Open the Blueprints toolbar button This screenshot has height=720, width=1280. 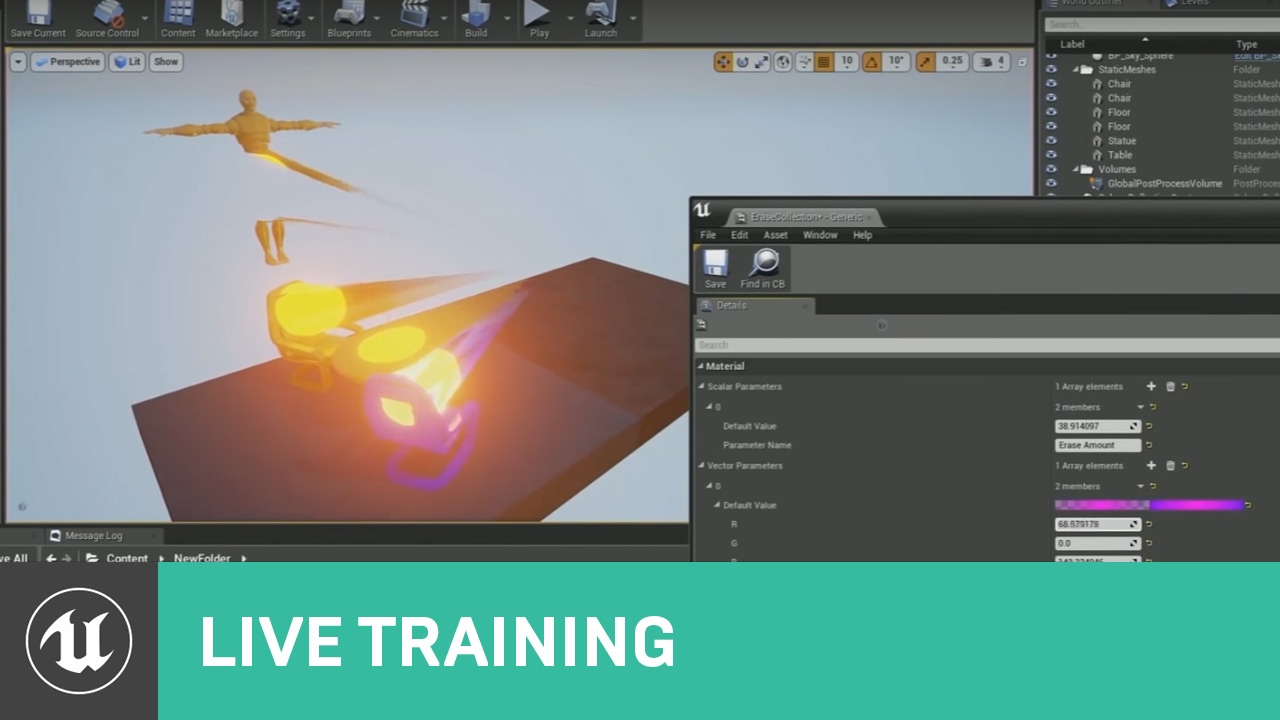pyautogui.click(x=349, y=20)
